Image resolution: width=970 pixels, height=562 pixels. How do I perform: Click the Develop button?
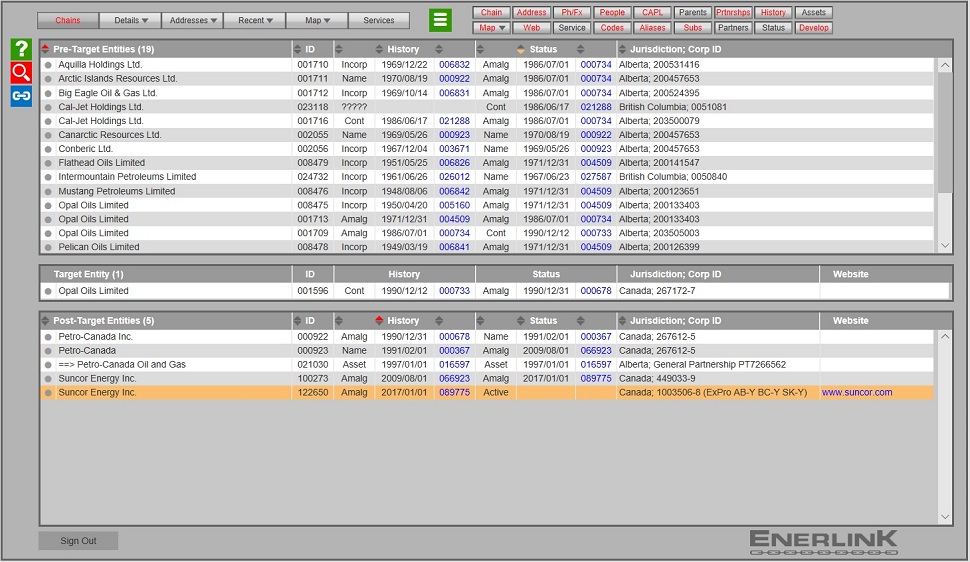(813, 28)
